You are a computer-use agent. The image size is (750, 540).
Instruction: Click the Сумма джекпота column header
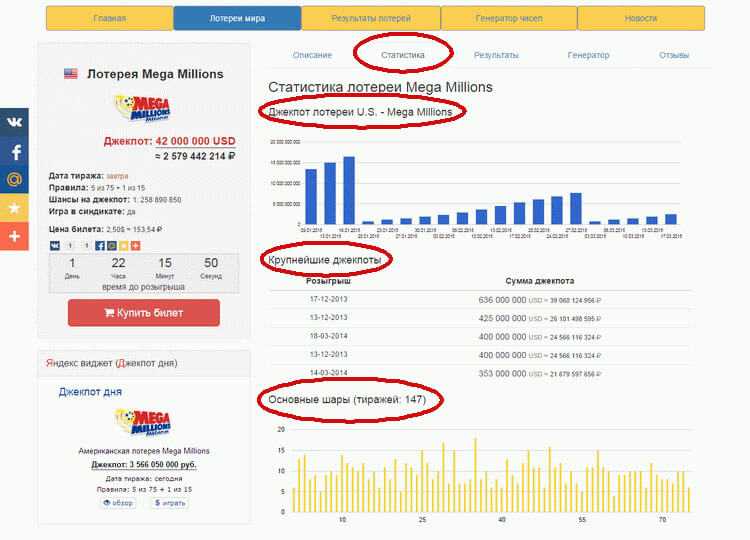tap(540, 281)
